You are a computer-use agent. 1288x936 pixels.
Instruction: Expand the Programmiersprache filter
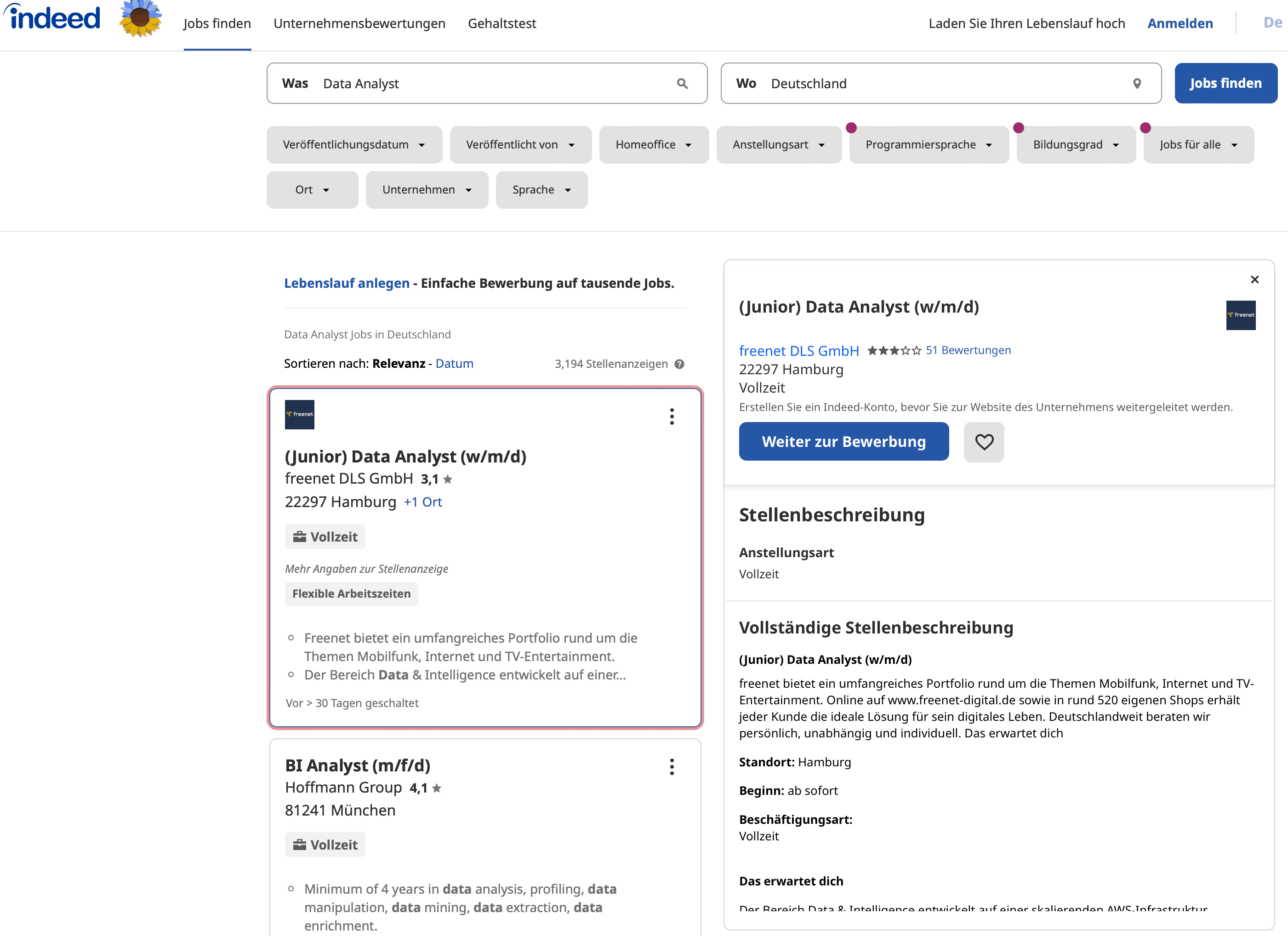929,145
